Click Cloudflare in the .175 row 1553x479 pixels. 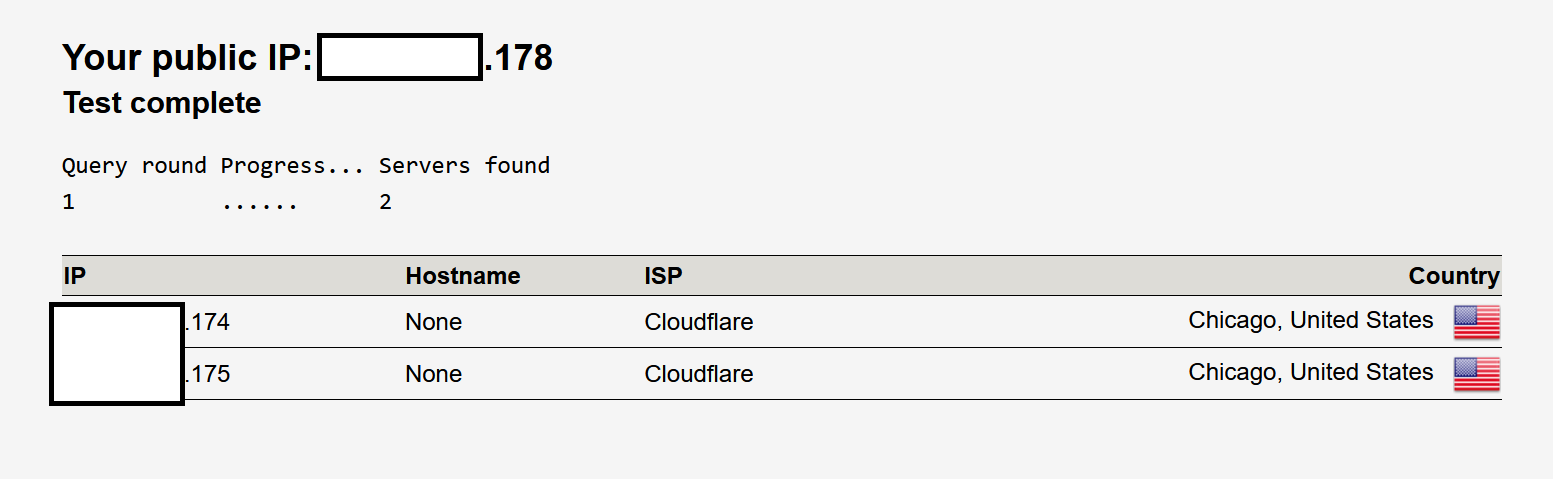698,375
